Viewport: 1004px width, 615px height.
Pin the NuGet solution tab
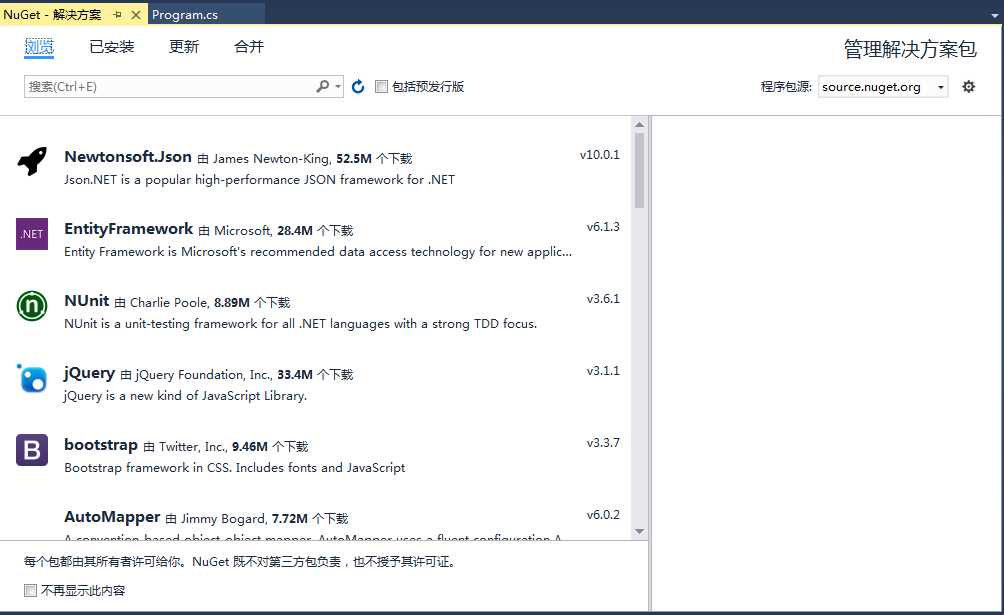click(x=117, y=14)
